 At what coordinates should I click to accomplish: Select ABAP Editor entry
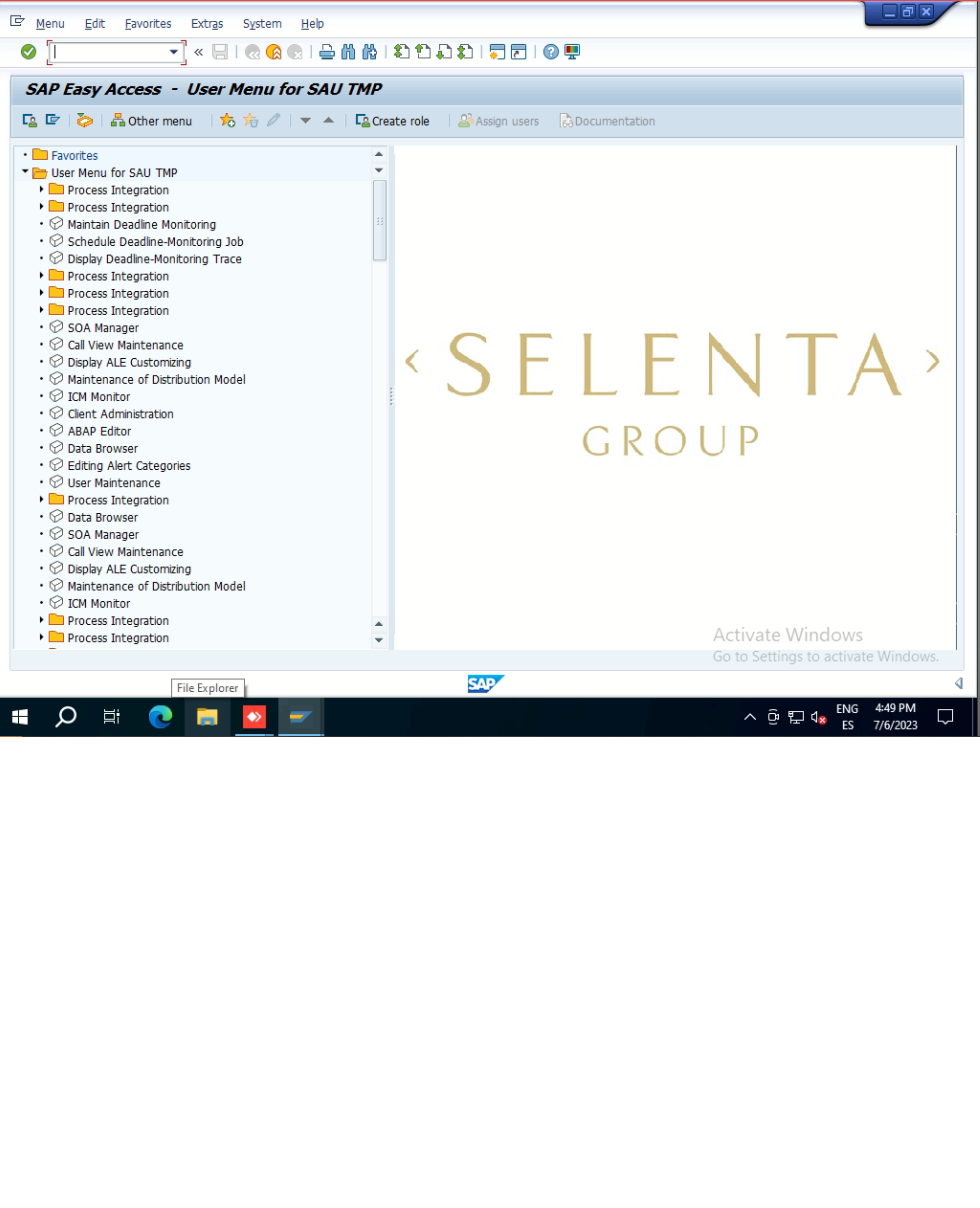(99, 431)
